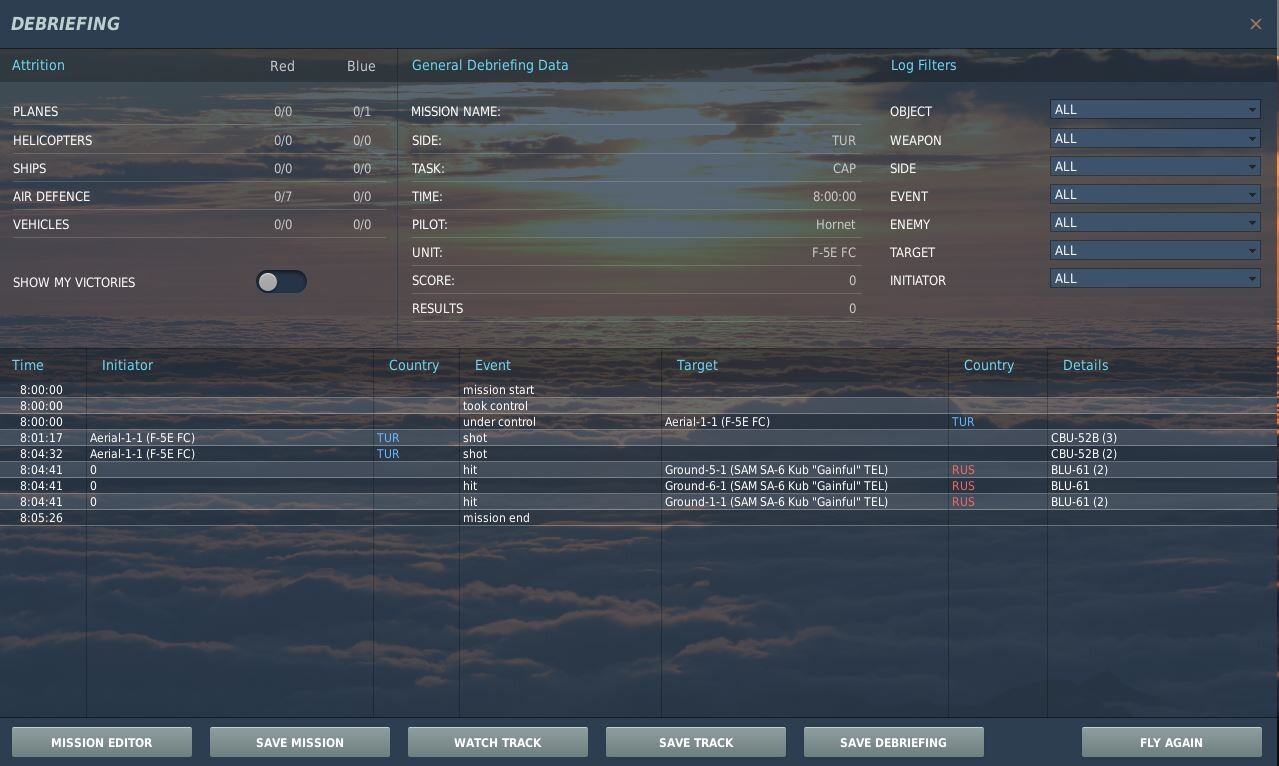Click the Save Debriefing button
This screenshot has height=766, width=1279.
tap(894, 742)
